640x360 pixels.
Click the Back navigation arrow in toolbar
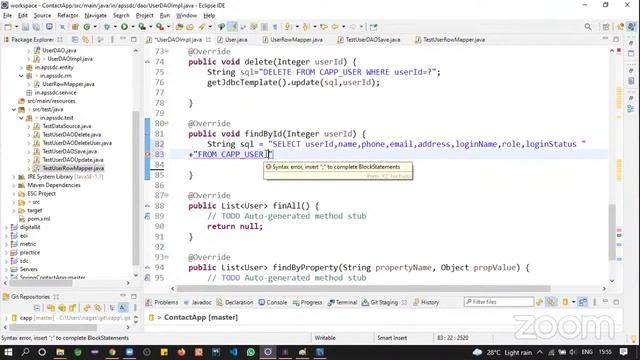coord(335,27)
